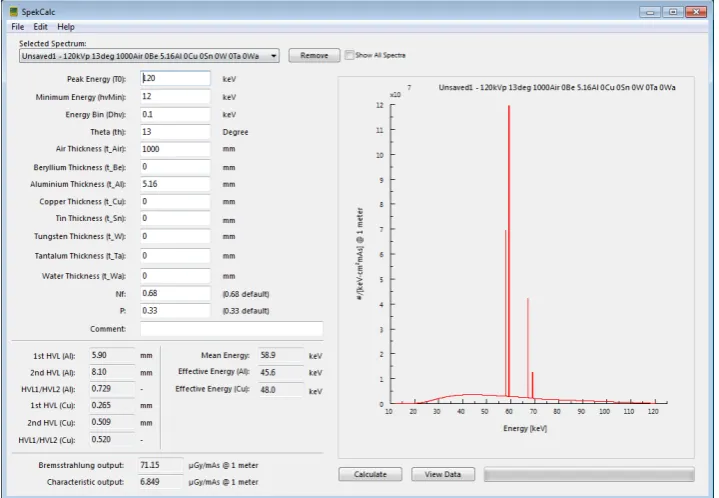The height and width of the screenshot is (498, 719).
Task: Click the spectrum plot title text
Action: coord(557,88)
